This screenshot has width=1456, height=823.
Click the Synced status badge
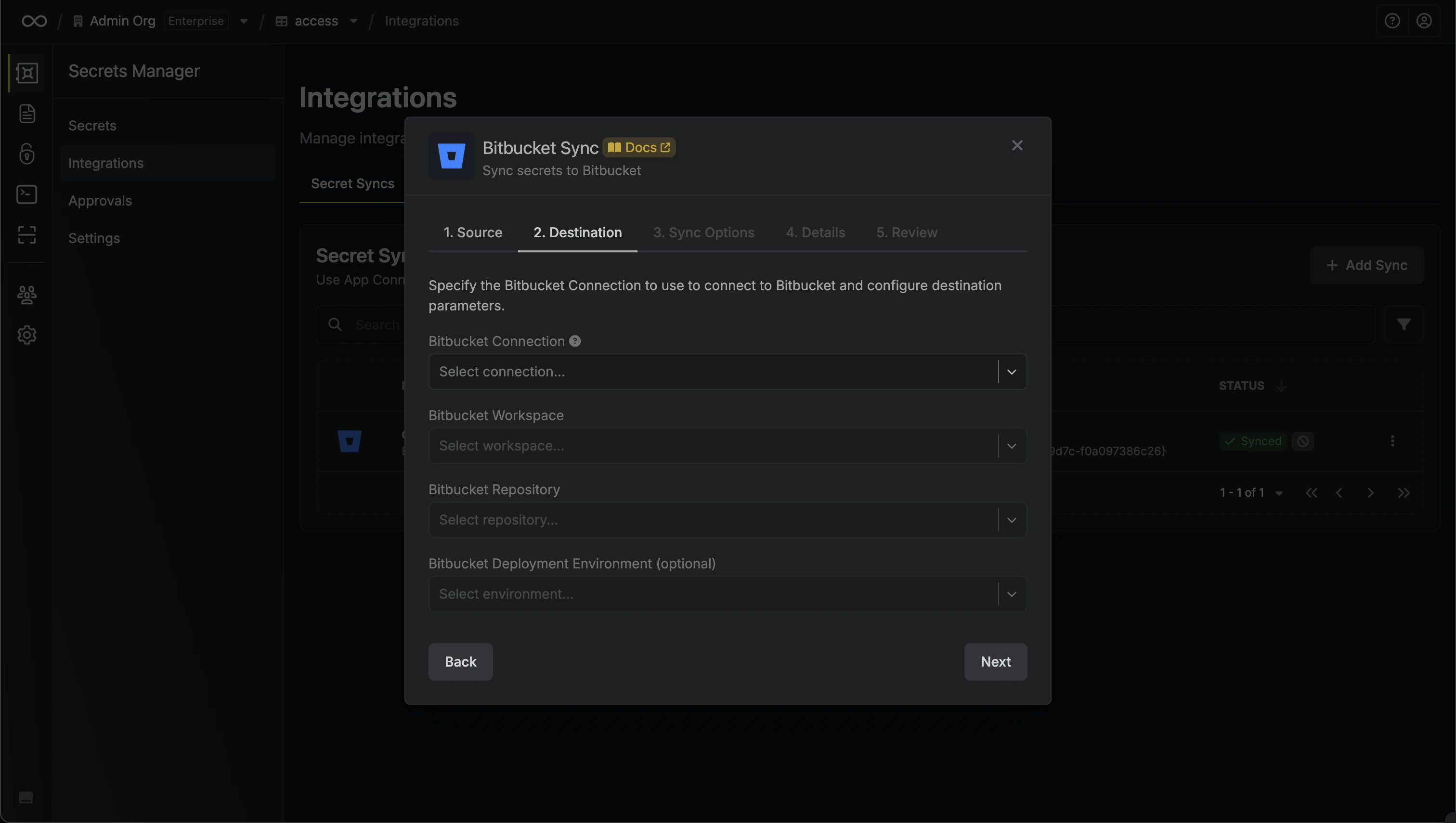point(1252,441)
